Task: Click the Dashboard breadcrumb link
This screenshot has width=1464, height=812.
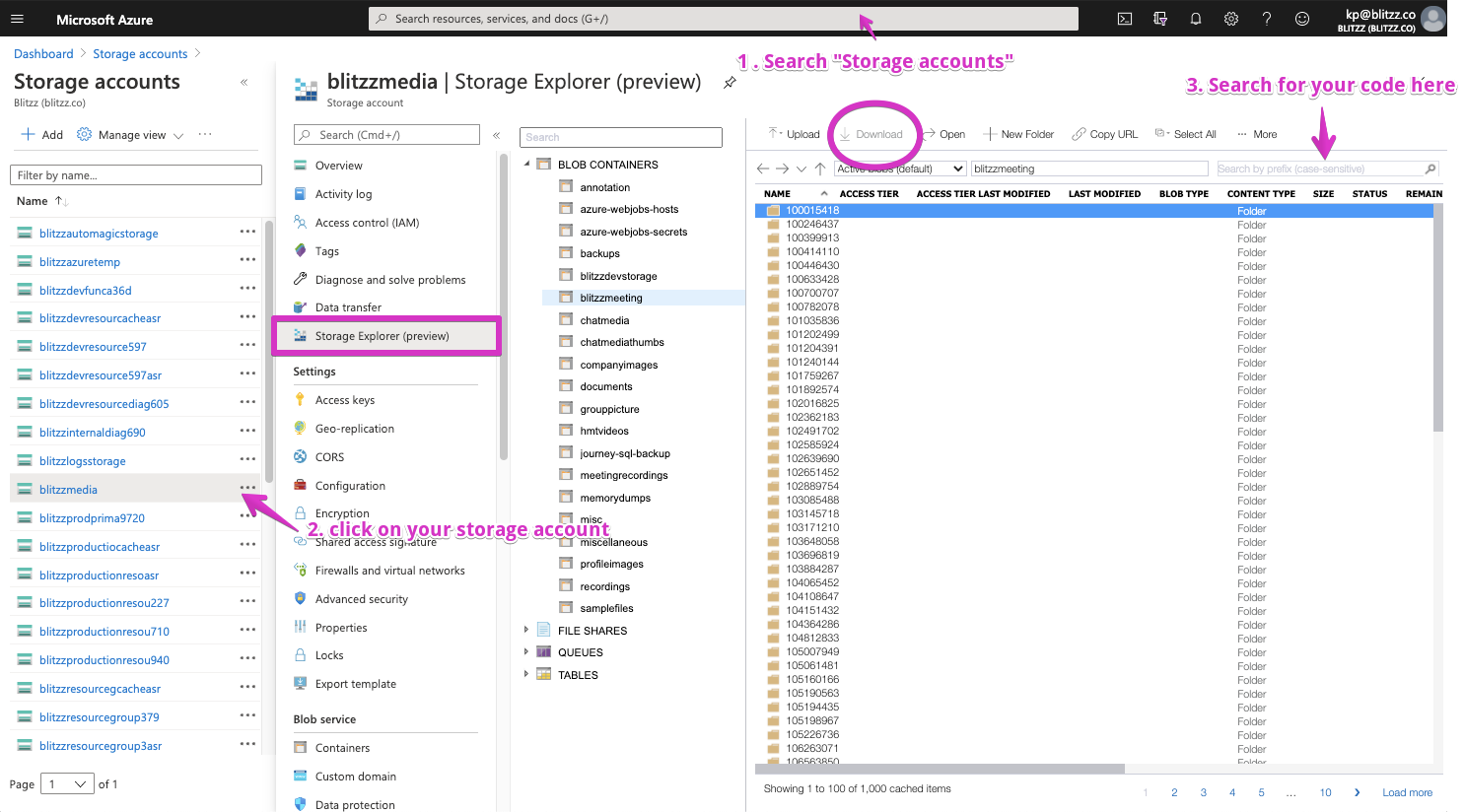Action: click(43, 54)
